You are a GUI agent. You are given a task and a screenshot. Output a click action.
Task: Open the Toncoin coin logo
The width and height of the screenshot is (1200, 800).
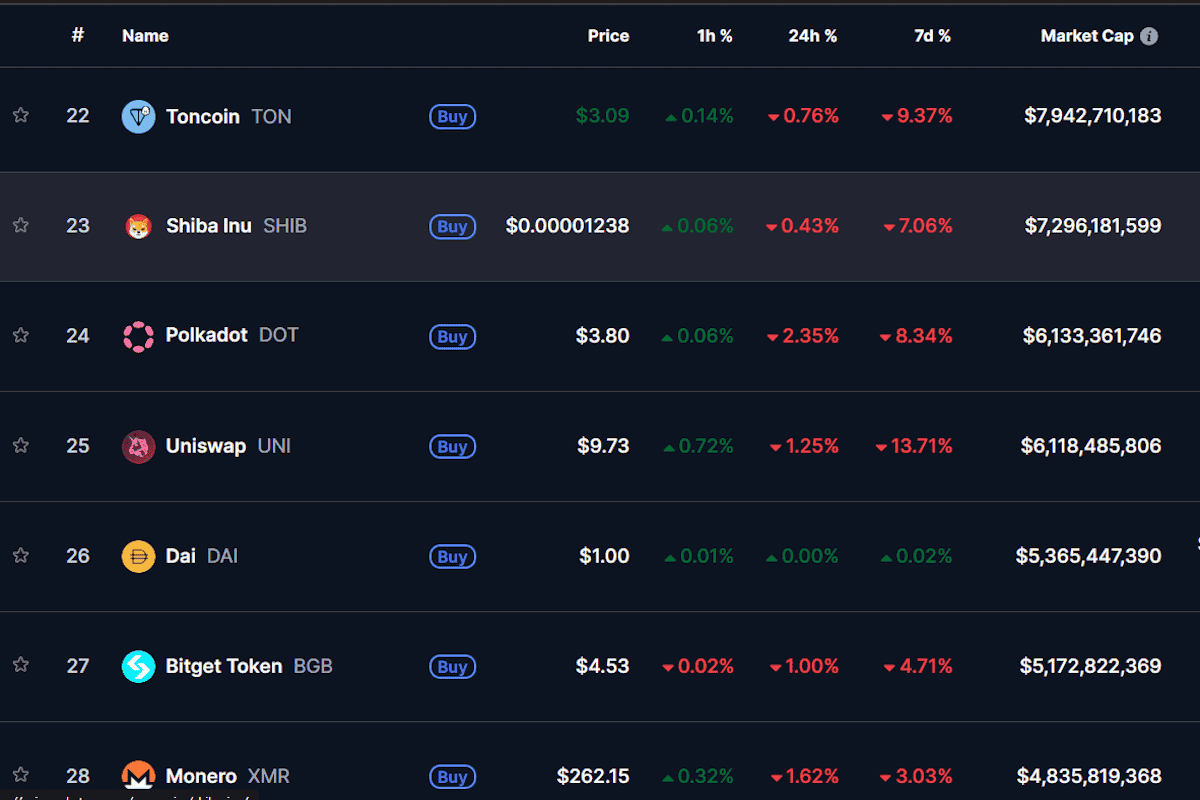coord(138,117)
